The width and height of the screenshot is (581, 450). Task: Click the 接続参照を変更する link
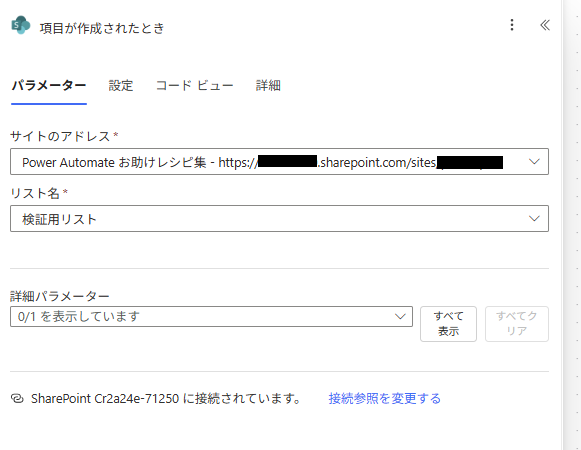coord(385,398)
